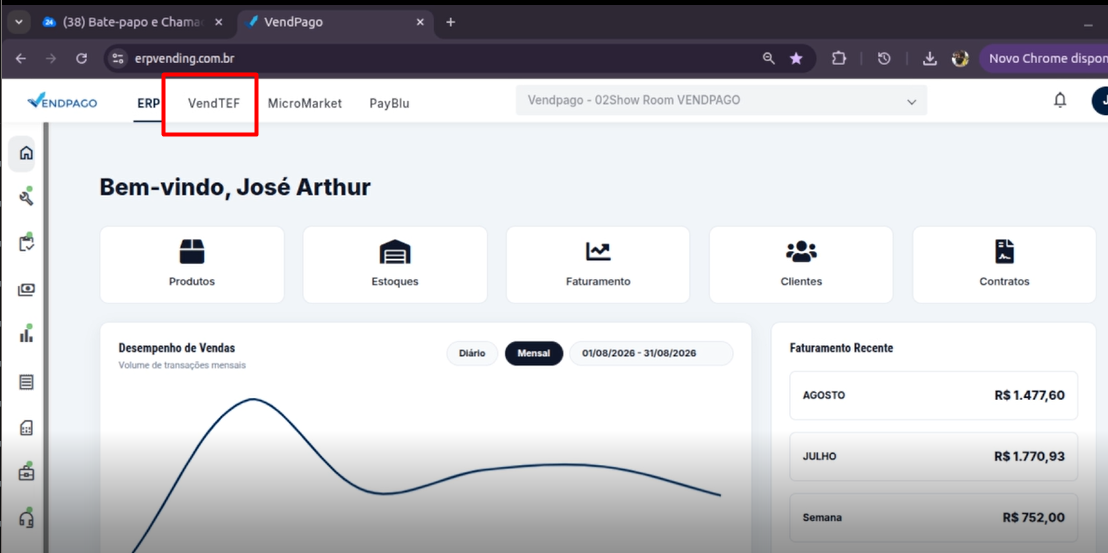
Task: Open the briefcase sidebar icon
Action: click(26, 472)
